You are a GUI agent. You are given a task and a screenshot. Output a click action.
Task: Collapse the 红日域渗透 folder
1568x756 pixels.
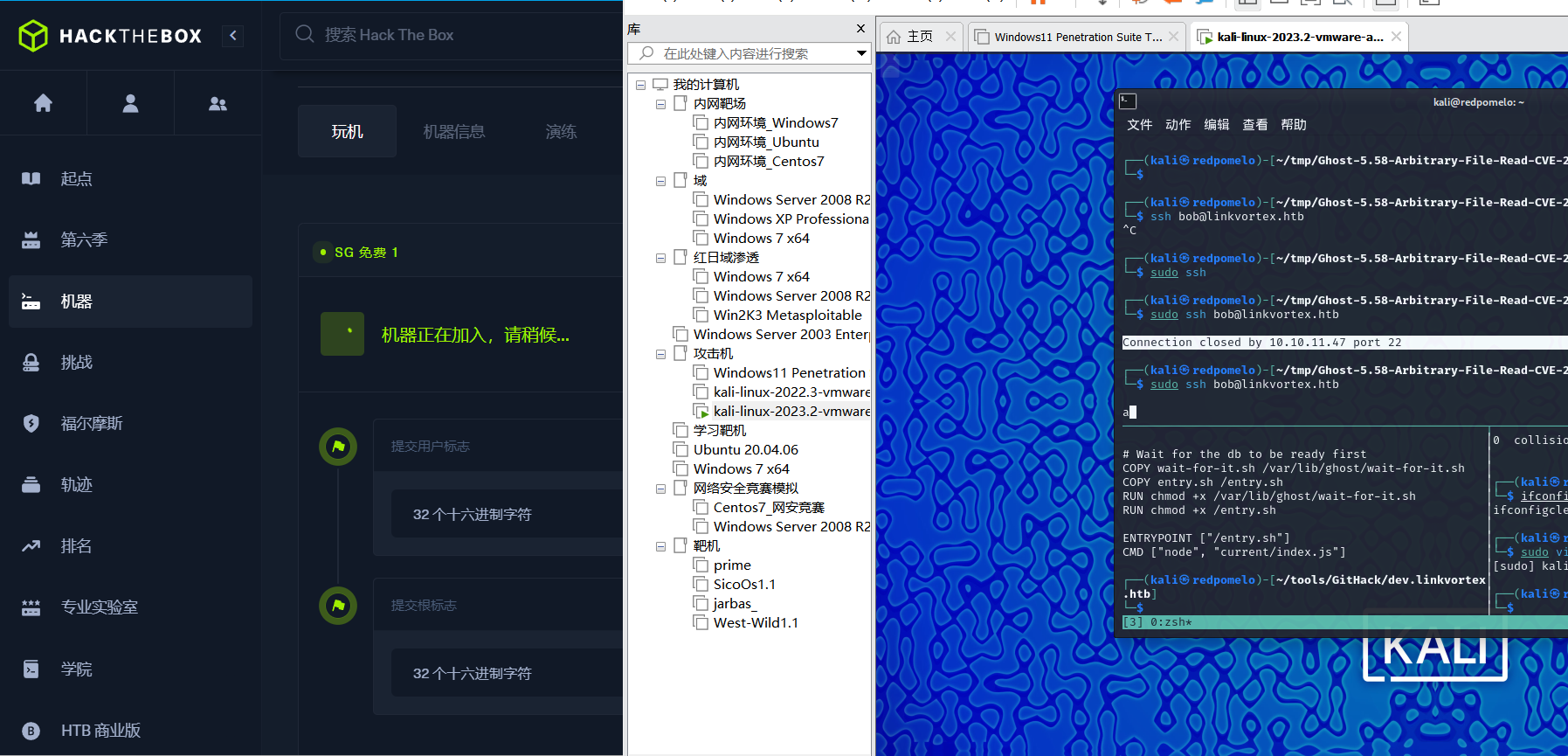point(661,258)
